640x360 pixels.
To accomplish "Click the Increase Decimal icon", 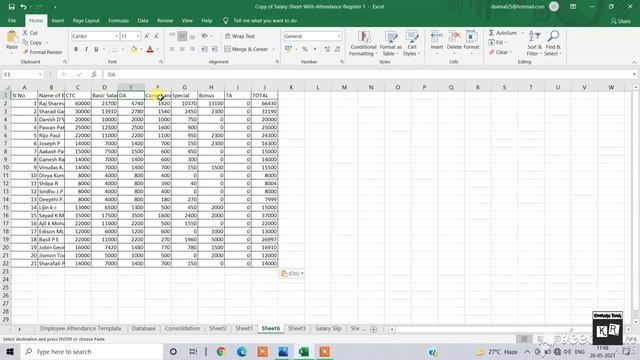I will pyautogui.click(x=327, y=49).
